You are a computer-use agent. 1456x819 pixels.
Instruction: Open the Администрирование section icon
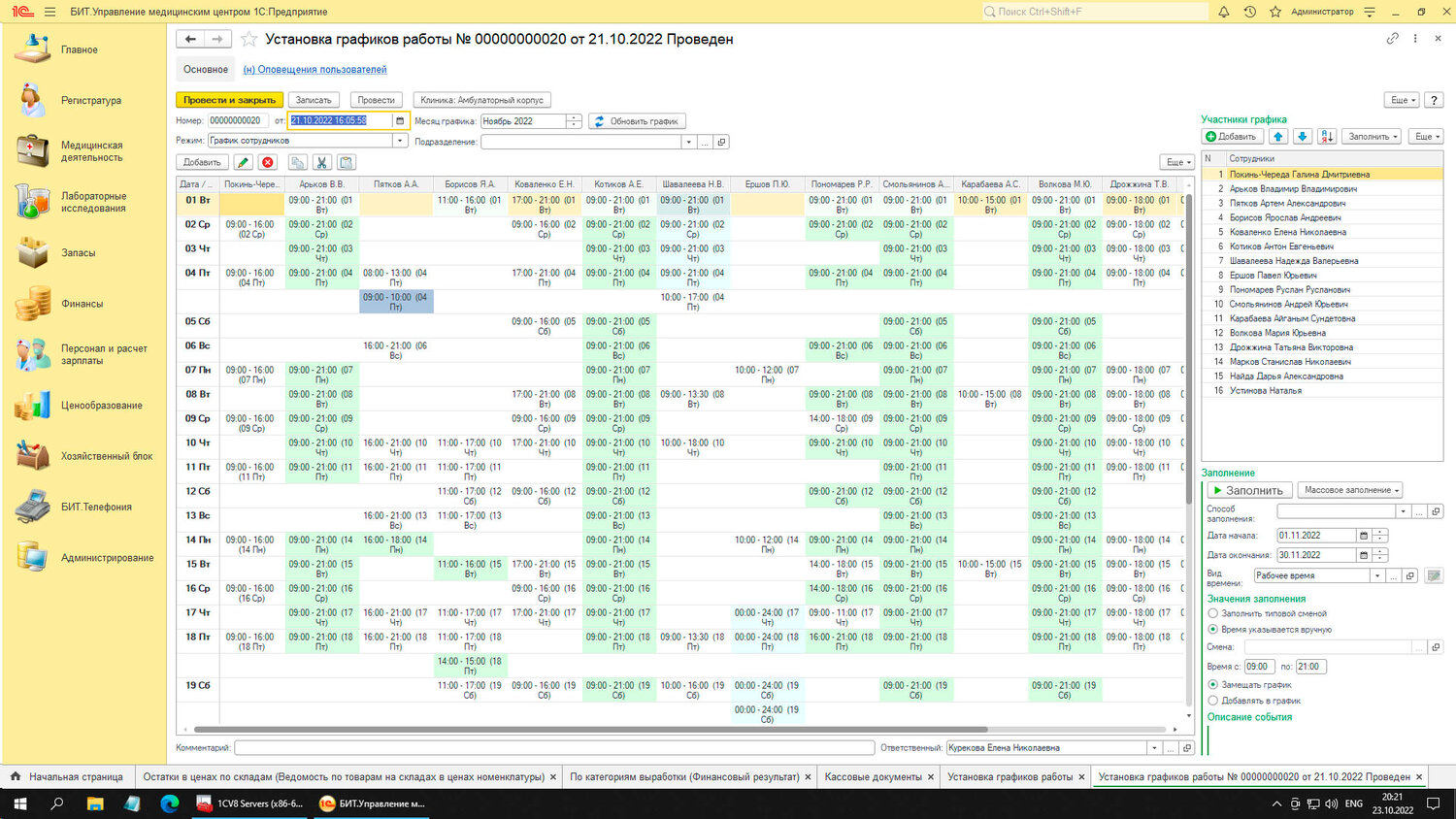tap(33, 558)
